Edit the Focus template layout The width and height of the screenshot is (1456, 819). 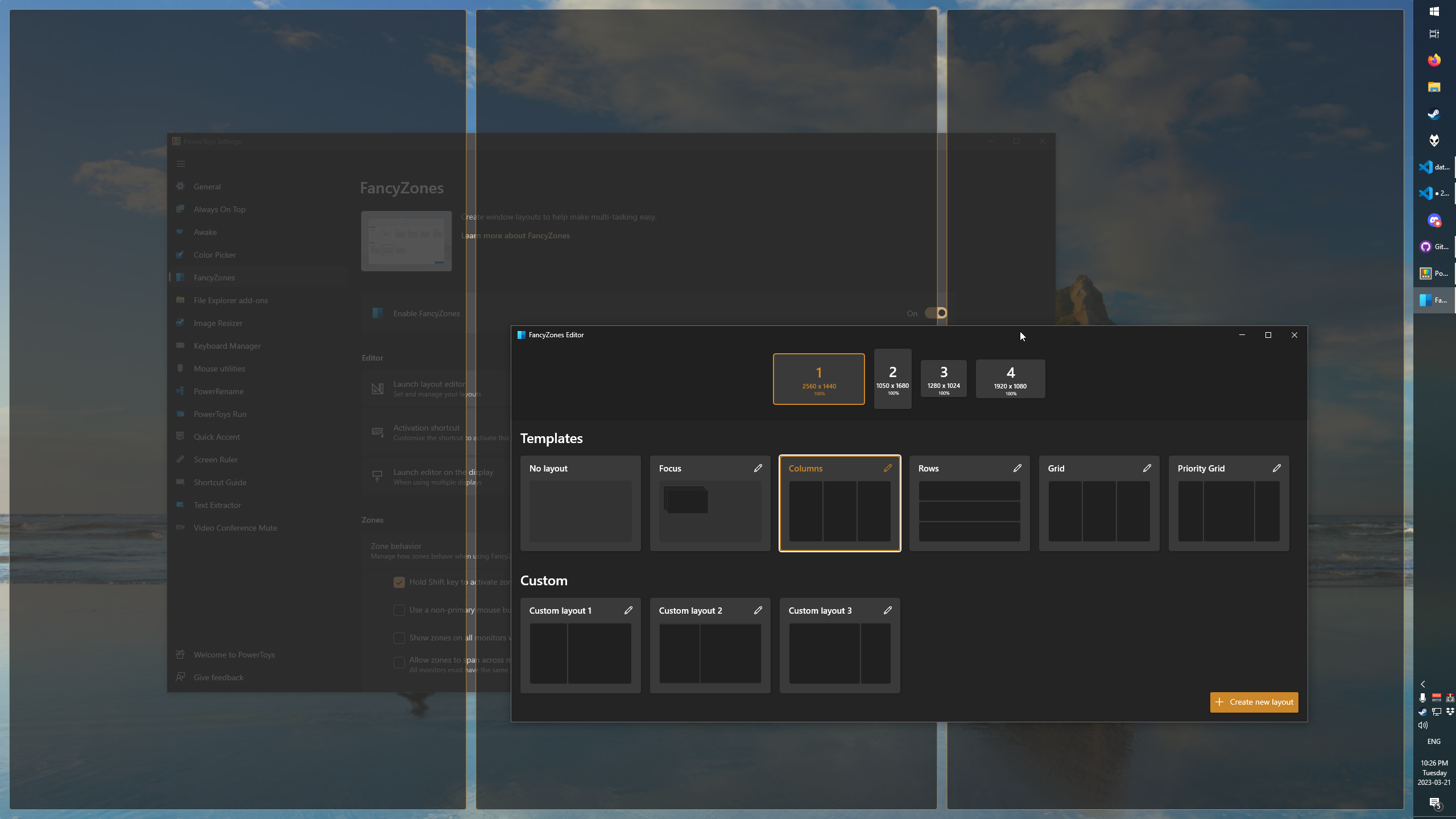pos(758,468)
